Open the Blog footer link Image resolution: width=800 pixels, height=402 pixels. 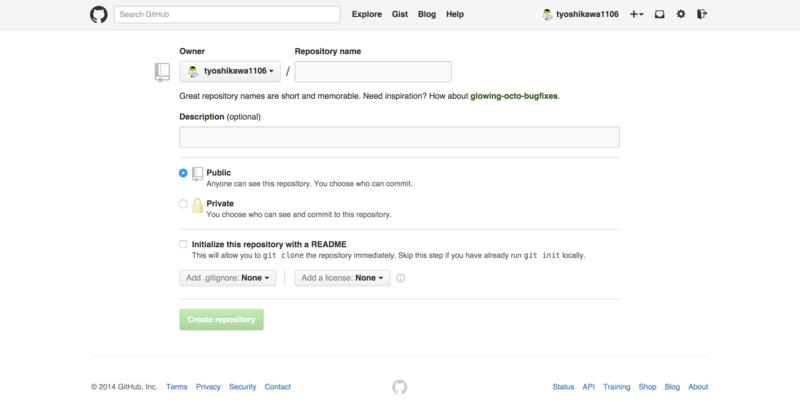tap(672, 387)
